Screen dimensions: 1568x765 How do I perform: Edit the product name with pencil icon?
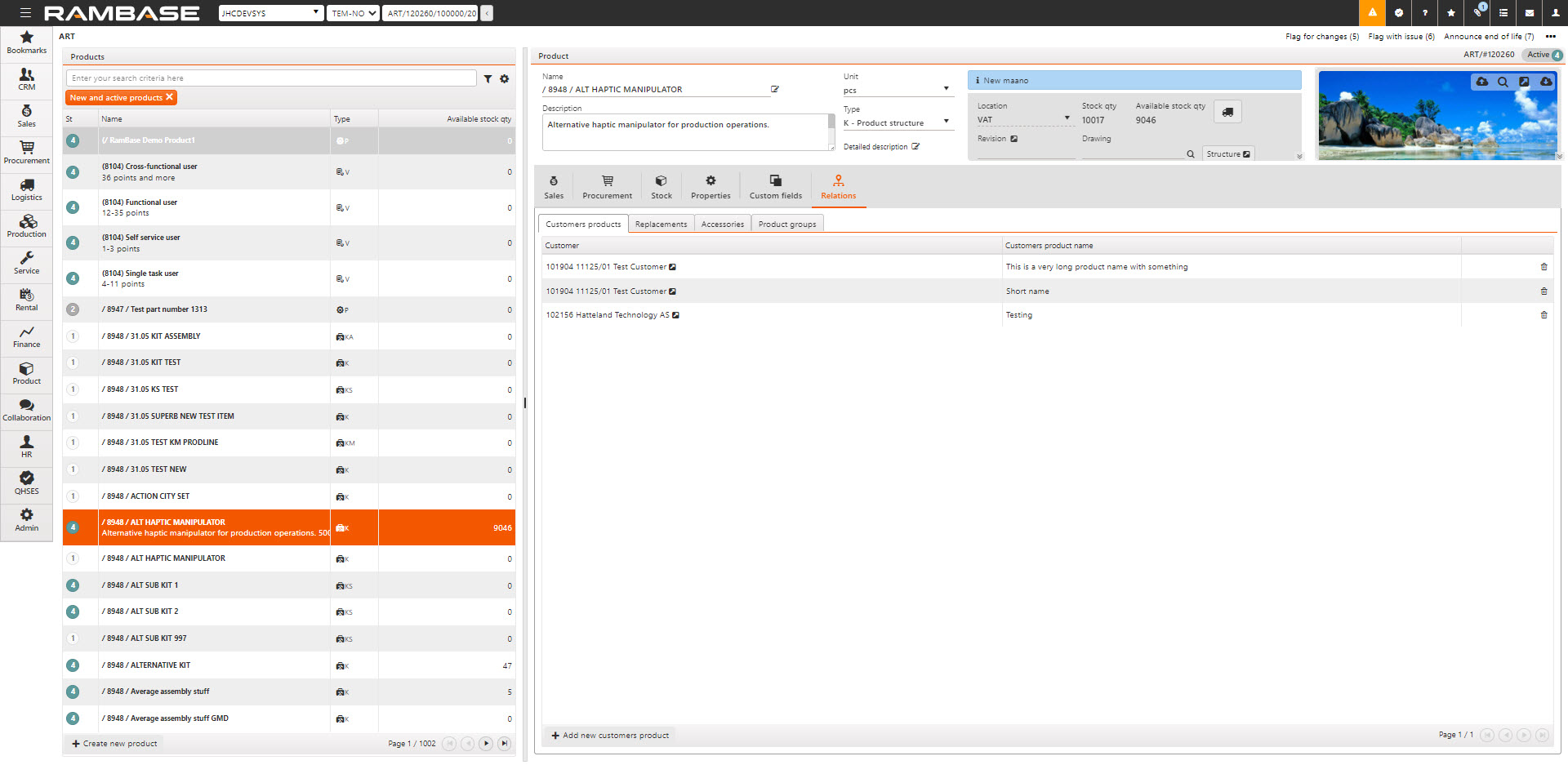tap(775, 90)
